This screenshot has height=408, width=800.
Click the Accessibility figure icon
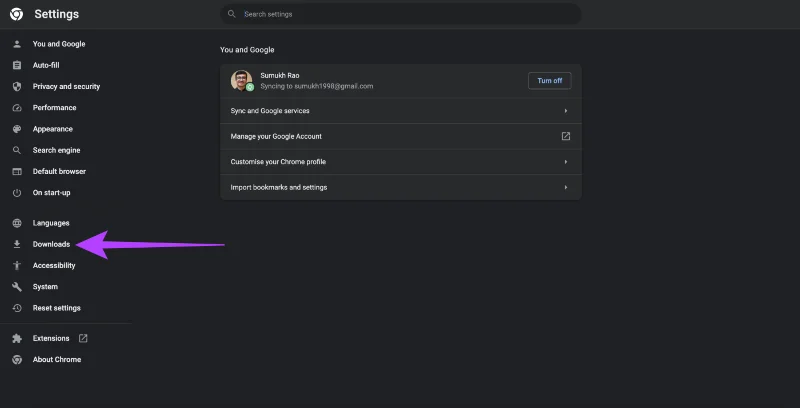tap(17, 265)
